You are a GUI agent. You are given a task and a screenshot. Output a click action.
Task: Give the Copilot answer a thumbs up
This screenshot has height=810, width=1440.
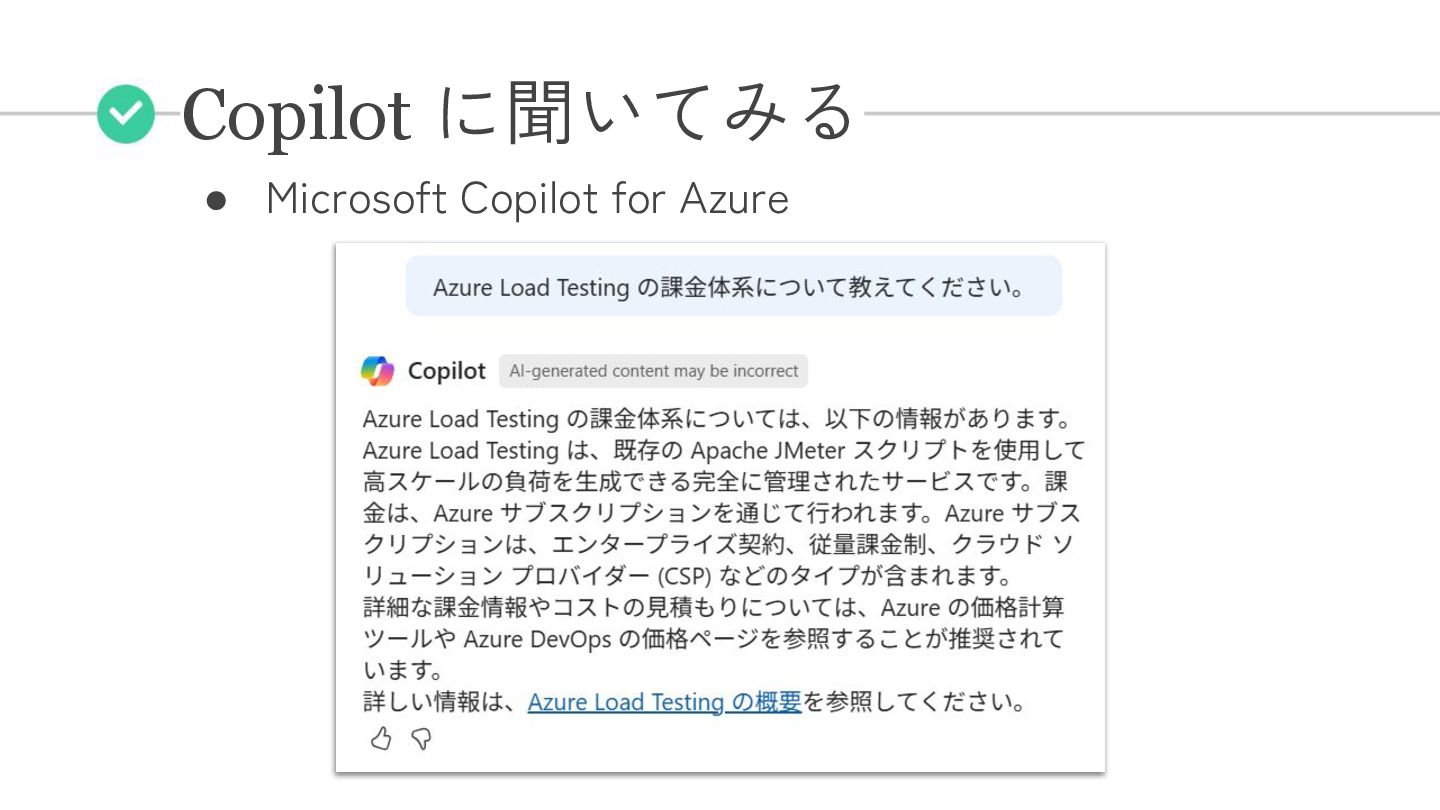pyautogui.click(x=381, y=739)
